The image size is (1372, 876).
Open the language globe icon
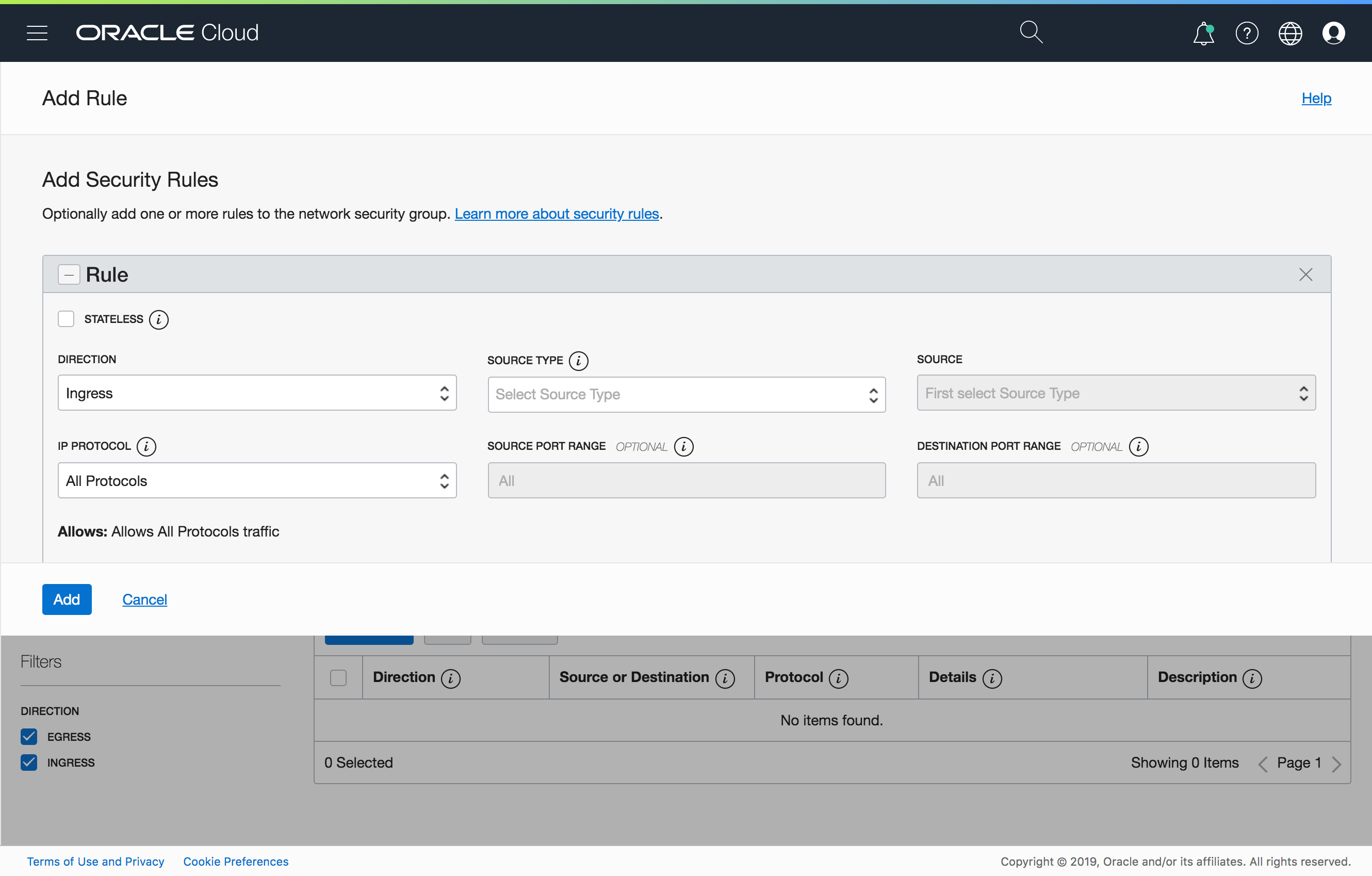(x=1289, y=33)
